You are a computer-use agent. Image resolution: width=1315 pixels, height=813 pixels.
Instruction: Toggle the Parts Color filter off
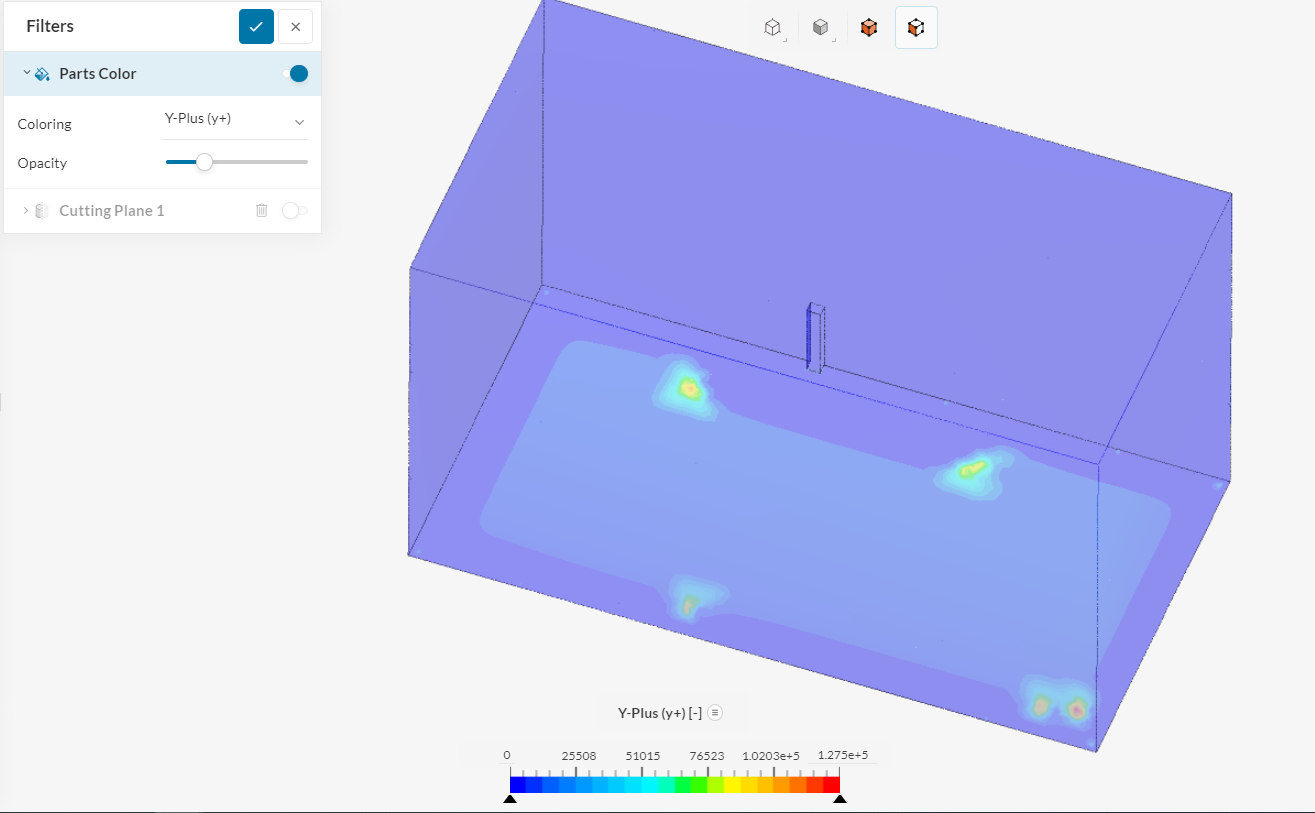coord(295,74)
